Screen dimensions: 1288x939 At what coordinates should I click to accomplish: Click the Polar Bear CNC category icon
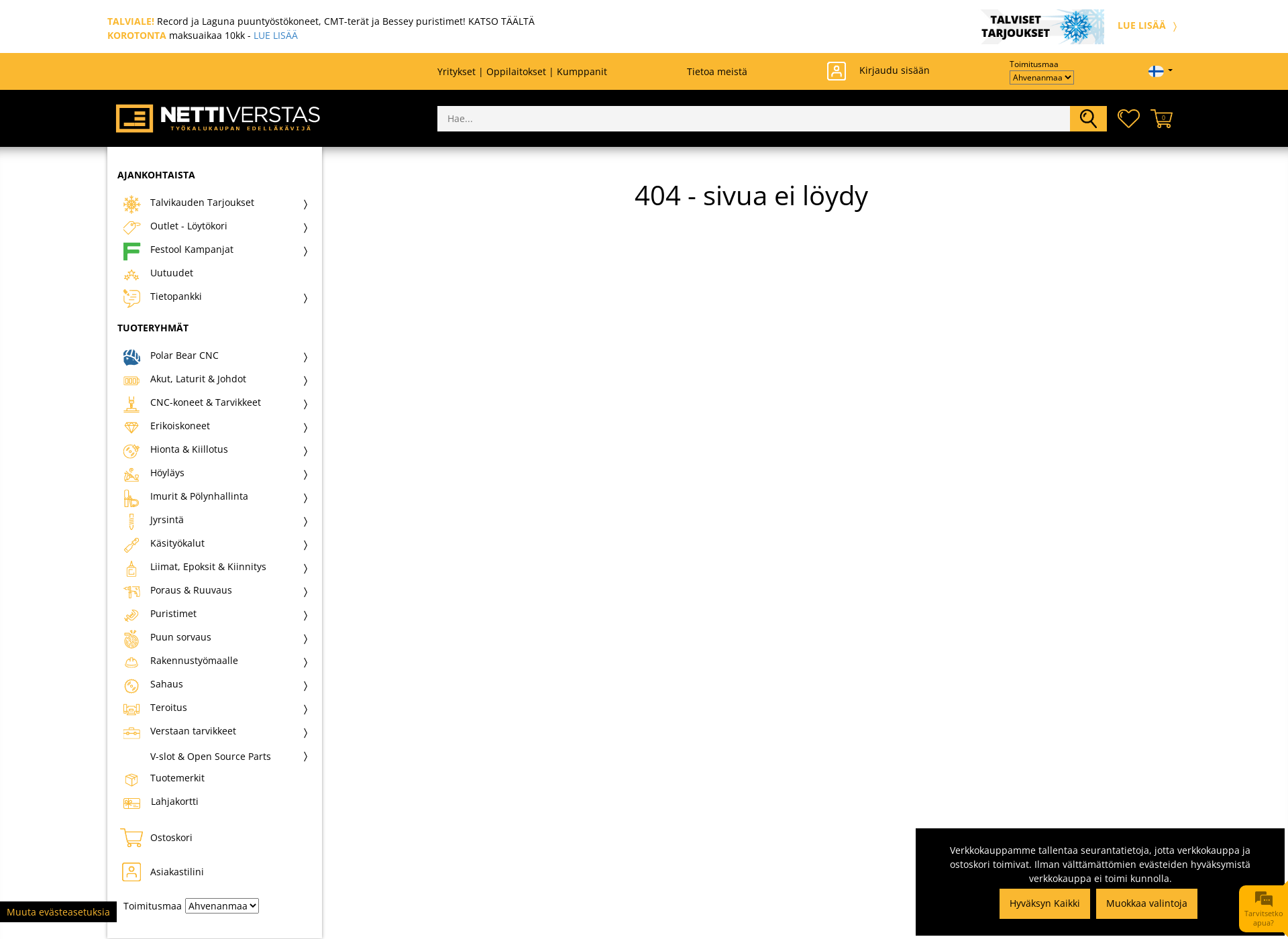[x=131, y=355]
